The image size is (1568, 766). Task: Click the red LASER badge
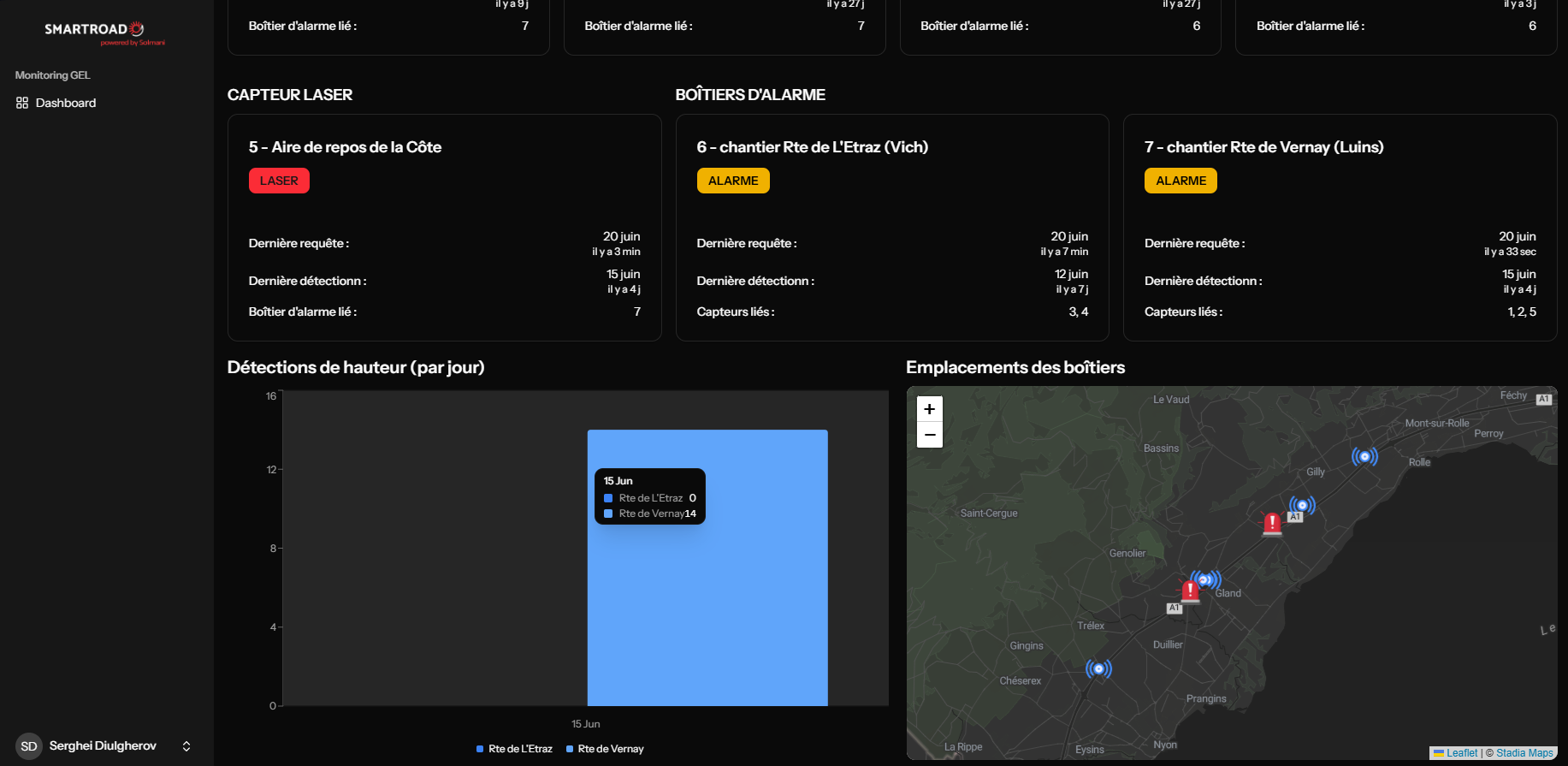point(279,181)
